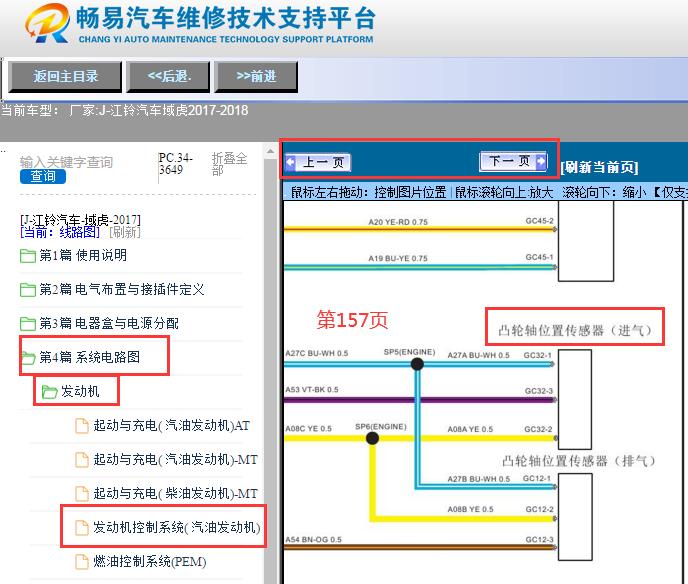
Task: Click 凸轮轴位置传感器（排气）label
Action: click(x=578, y=461)
